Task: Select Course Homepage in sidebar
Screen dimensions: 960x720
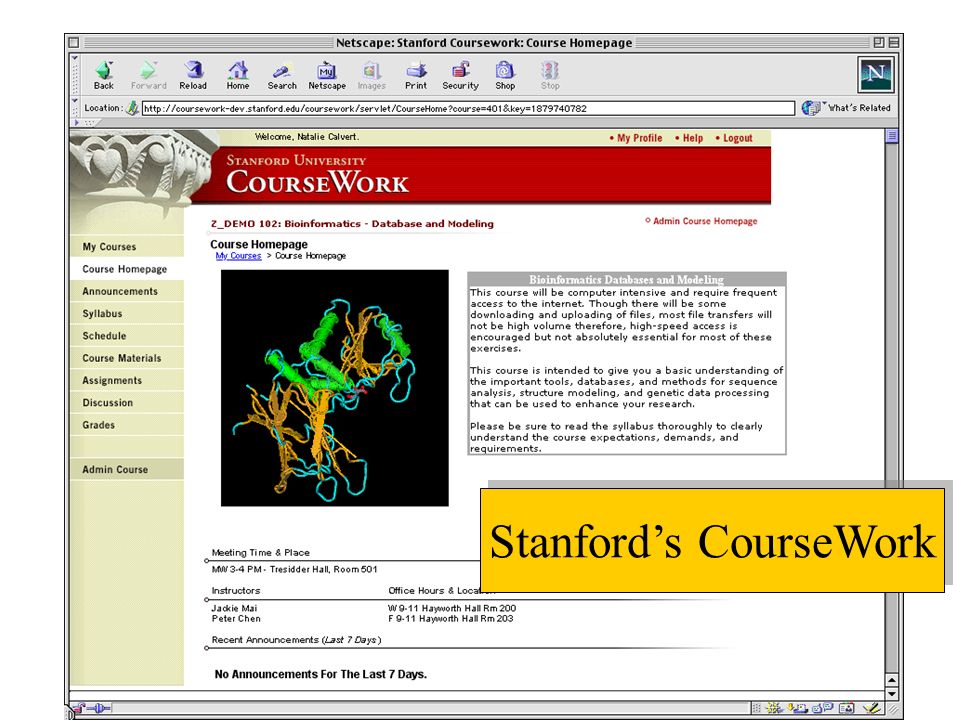Action: click(x=127, y=269)
